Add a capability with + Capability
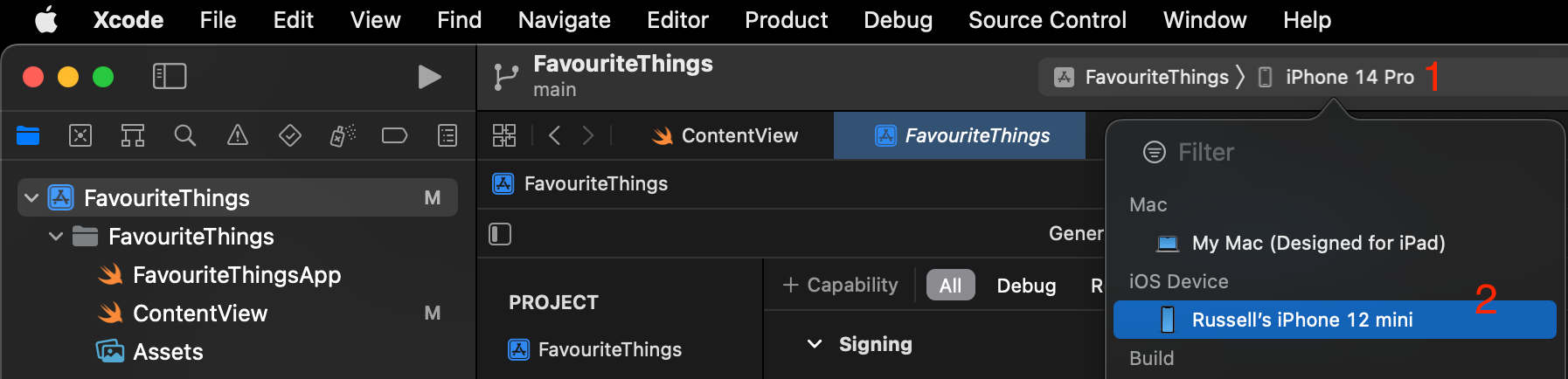 (x=841, y=286)
